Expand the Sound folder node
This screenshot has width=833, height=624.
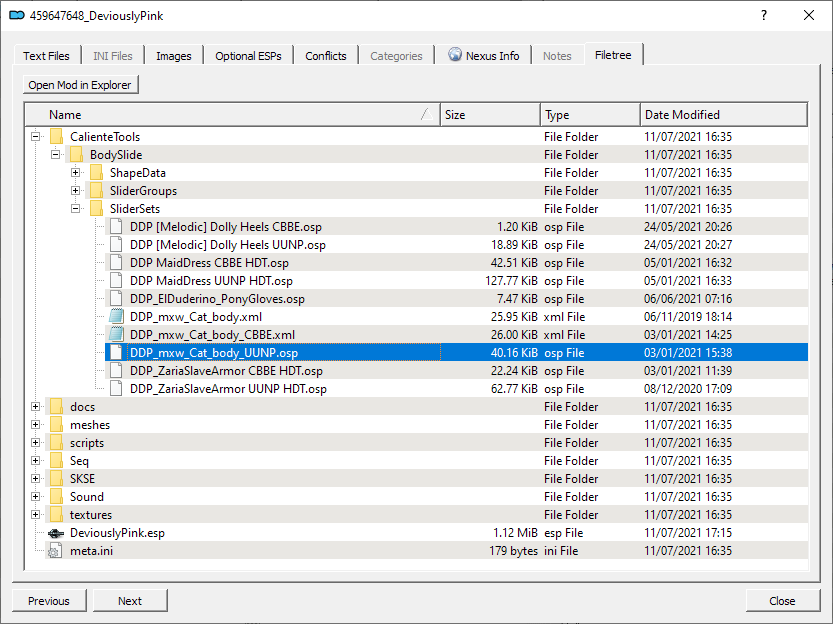coord(36,497)
